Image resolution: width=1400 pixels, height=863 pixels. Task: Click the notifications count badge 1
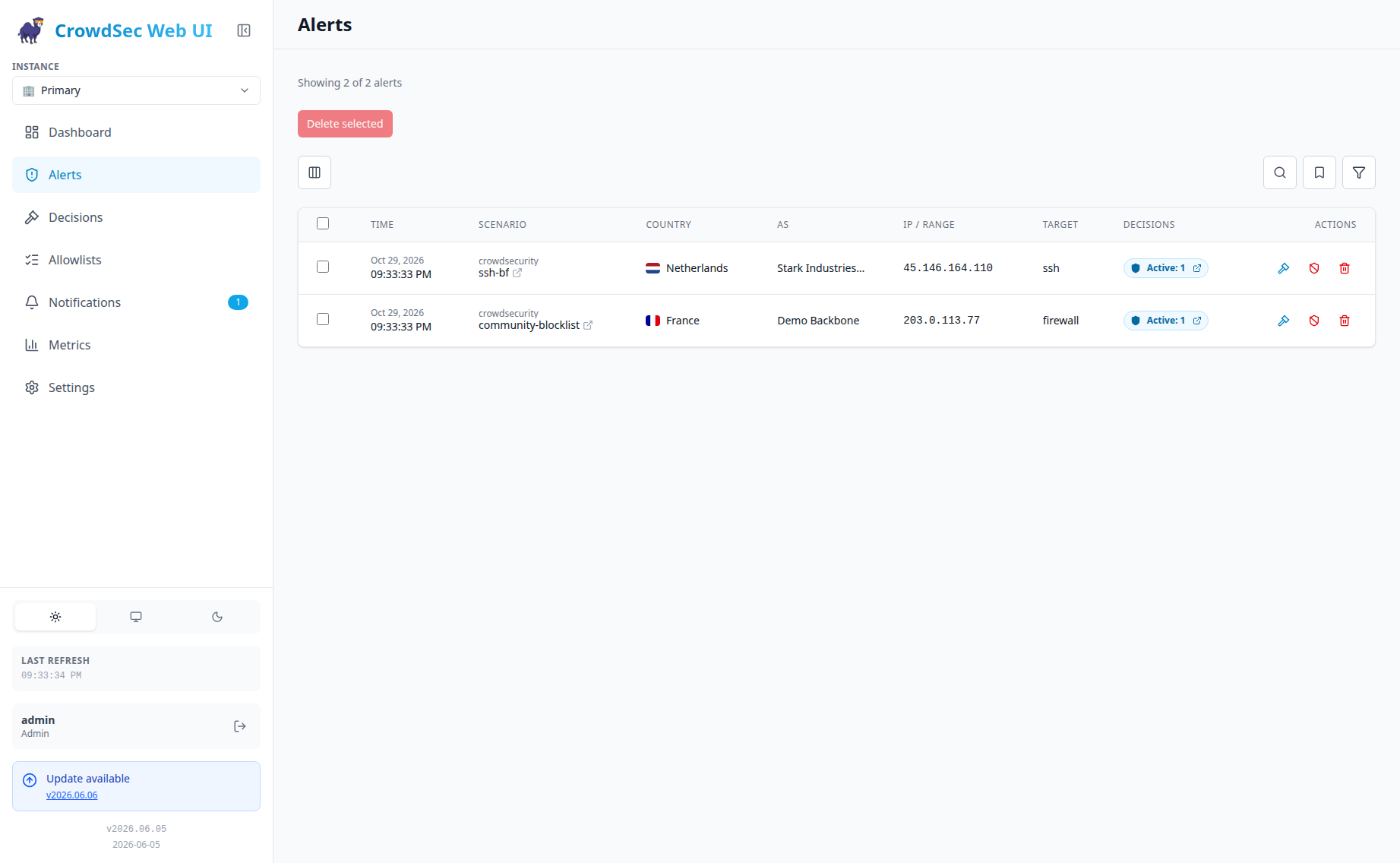point(238,302)
